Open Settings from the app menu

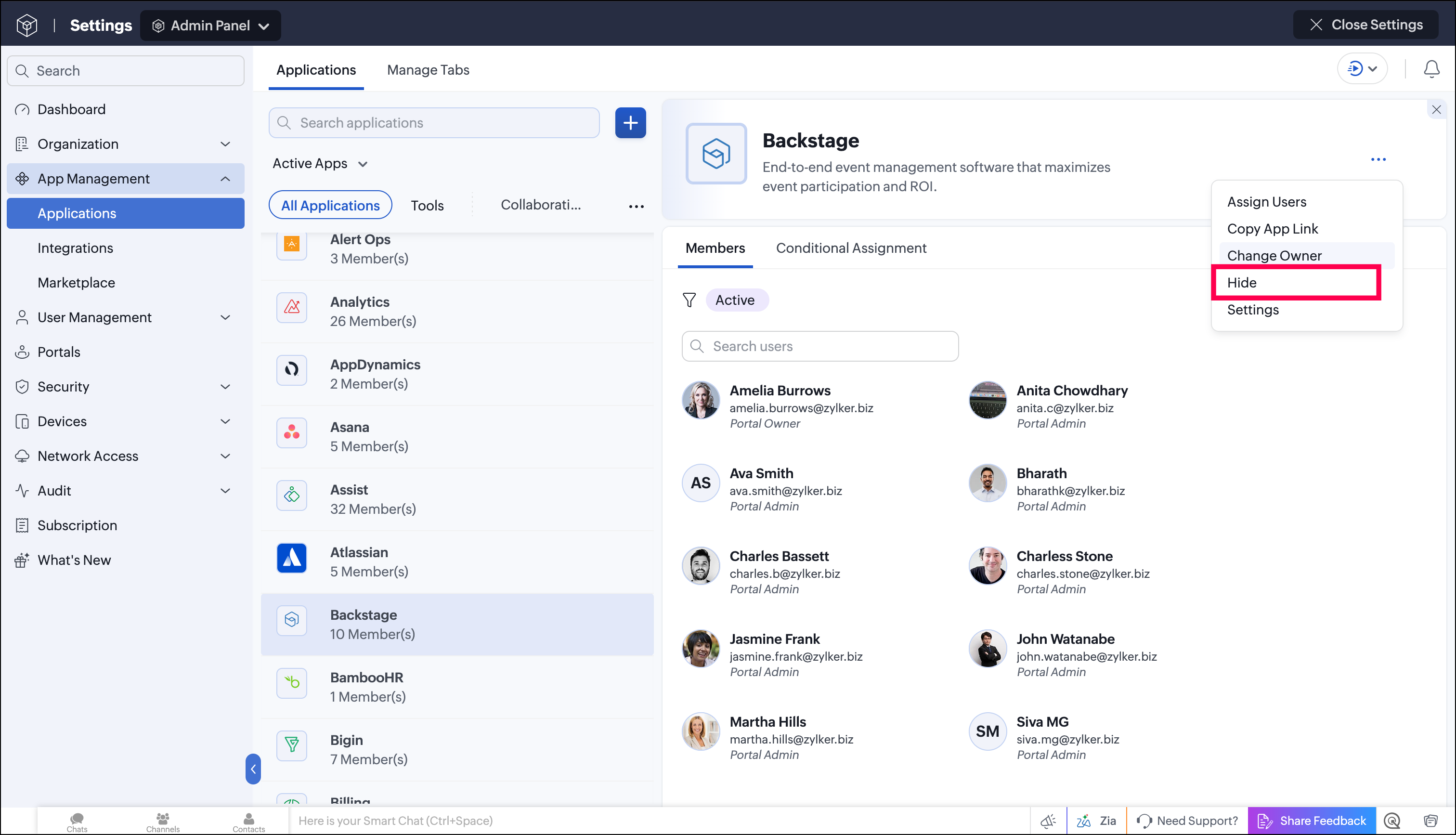(1252, 310)
